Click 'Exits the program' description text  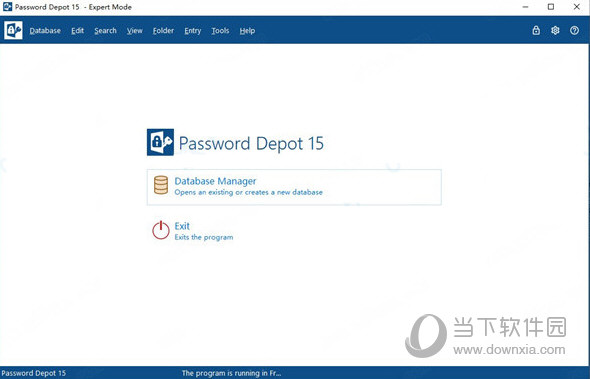coord(204,237)
